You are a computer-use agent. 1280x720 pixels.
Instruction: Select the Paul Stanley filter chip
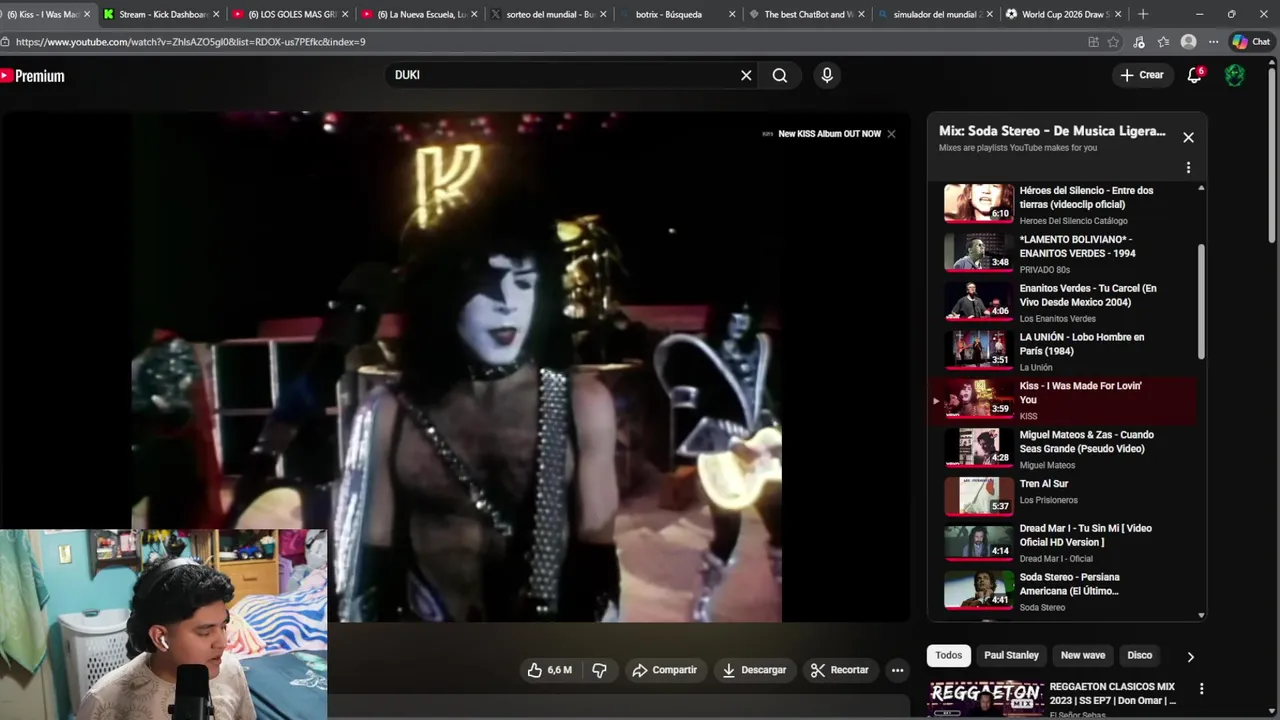[1011, 656]
